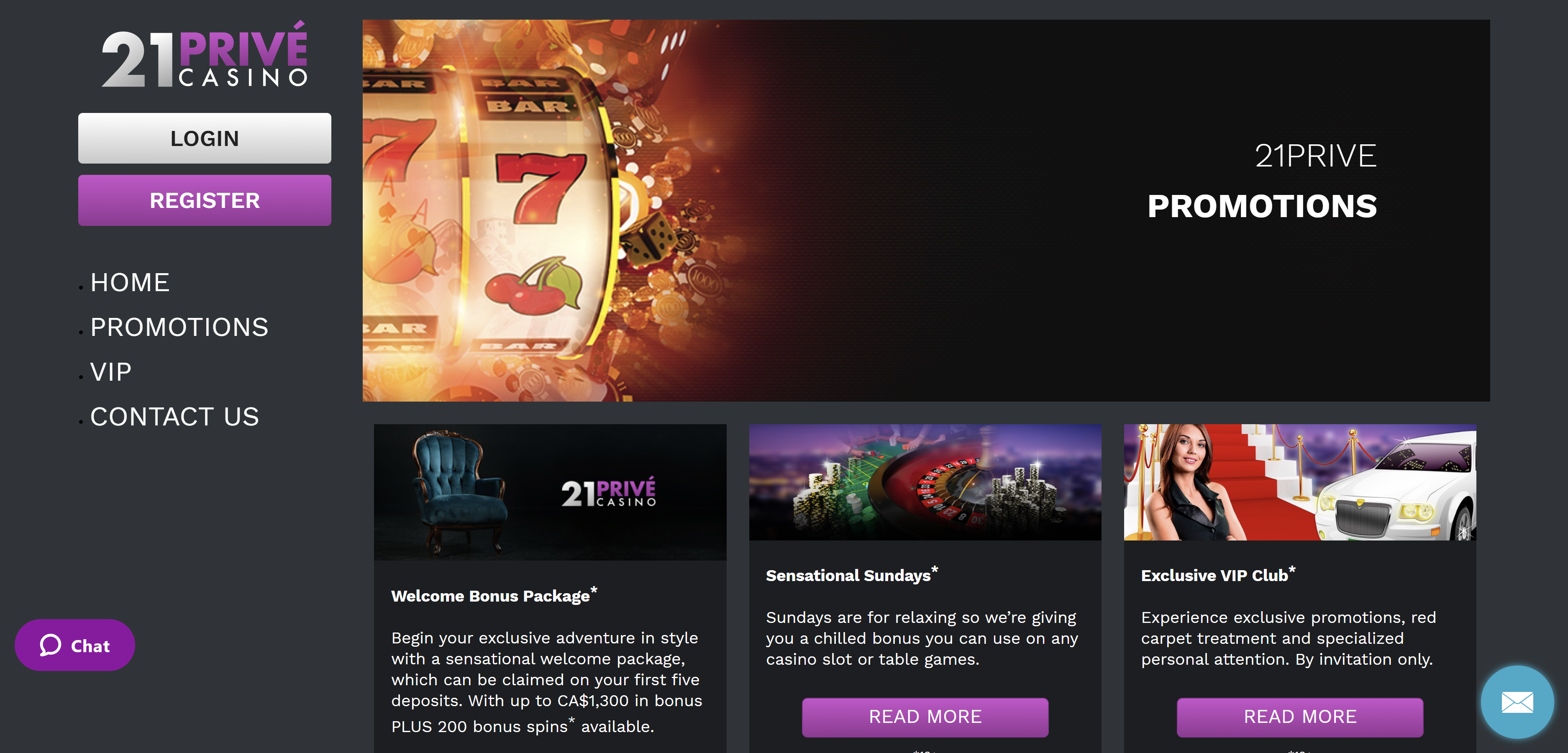Open the Exclusive VIP Club title
This screenshot has width=1568, height=753.
(1218, 574)
